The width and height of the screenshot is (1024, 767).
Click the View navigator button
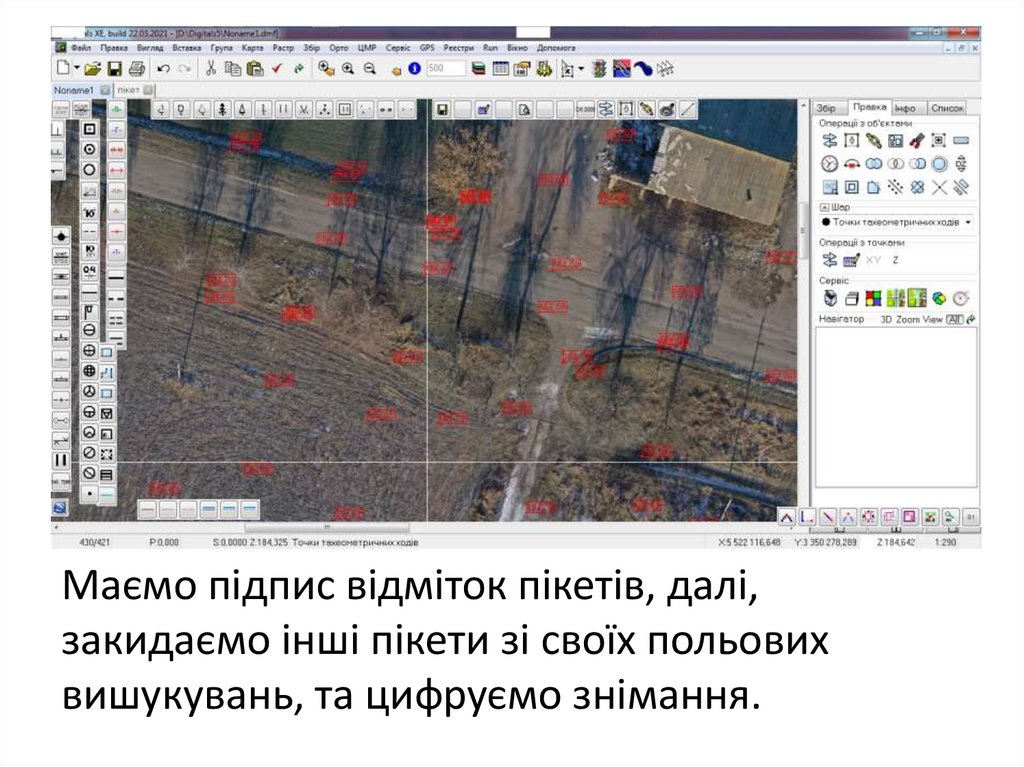[933, 319]
